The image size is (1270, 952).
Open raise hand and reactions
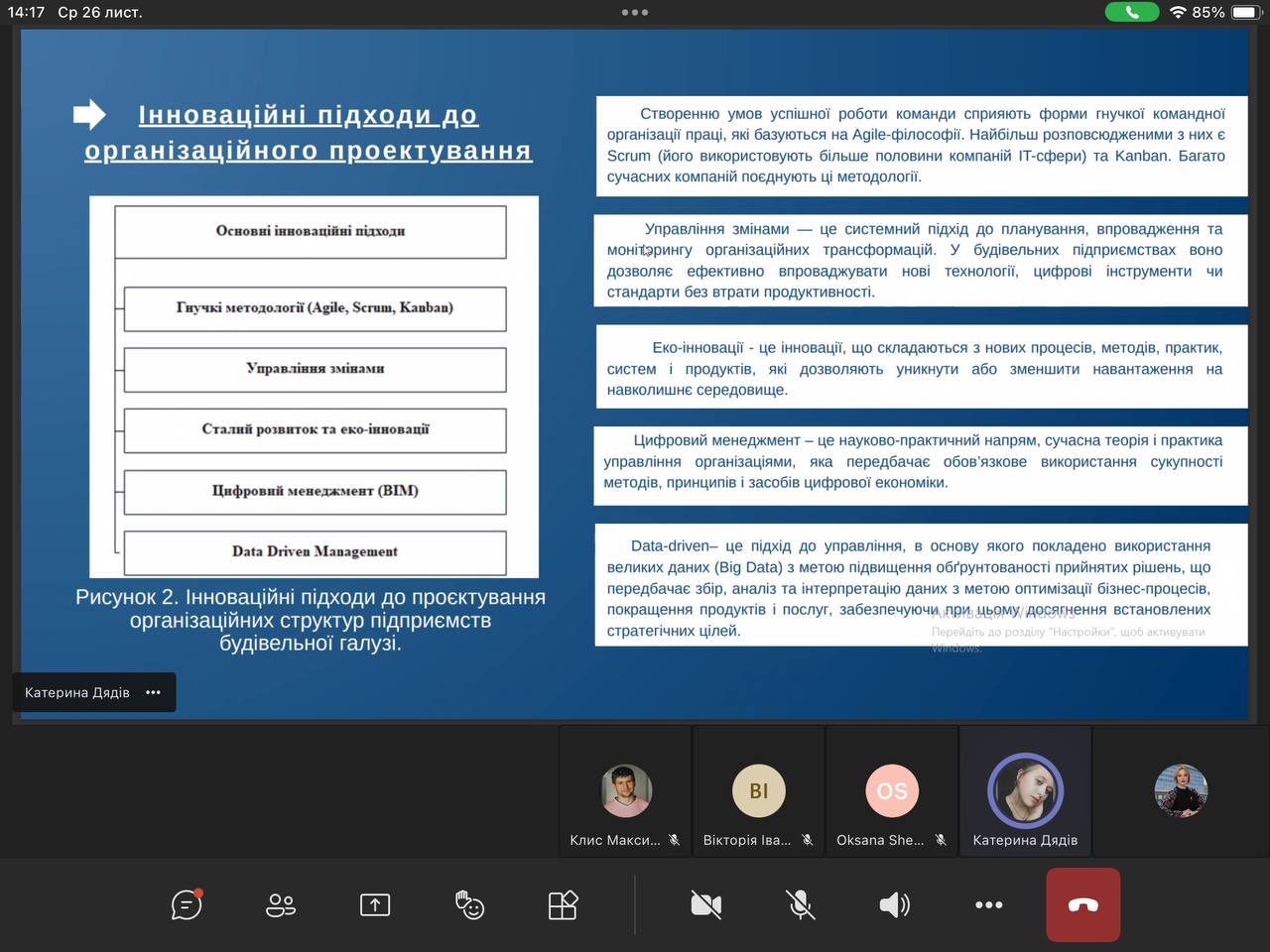coord(469,904)
